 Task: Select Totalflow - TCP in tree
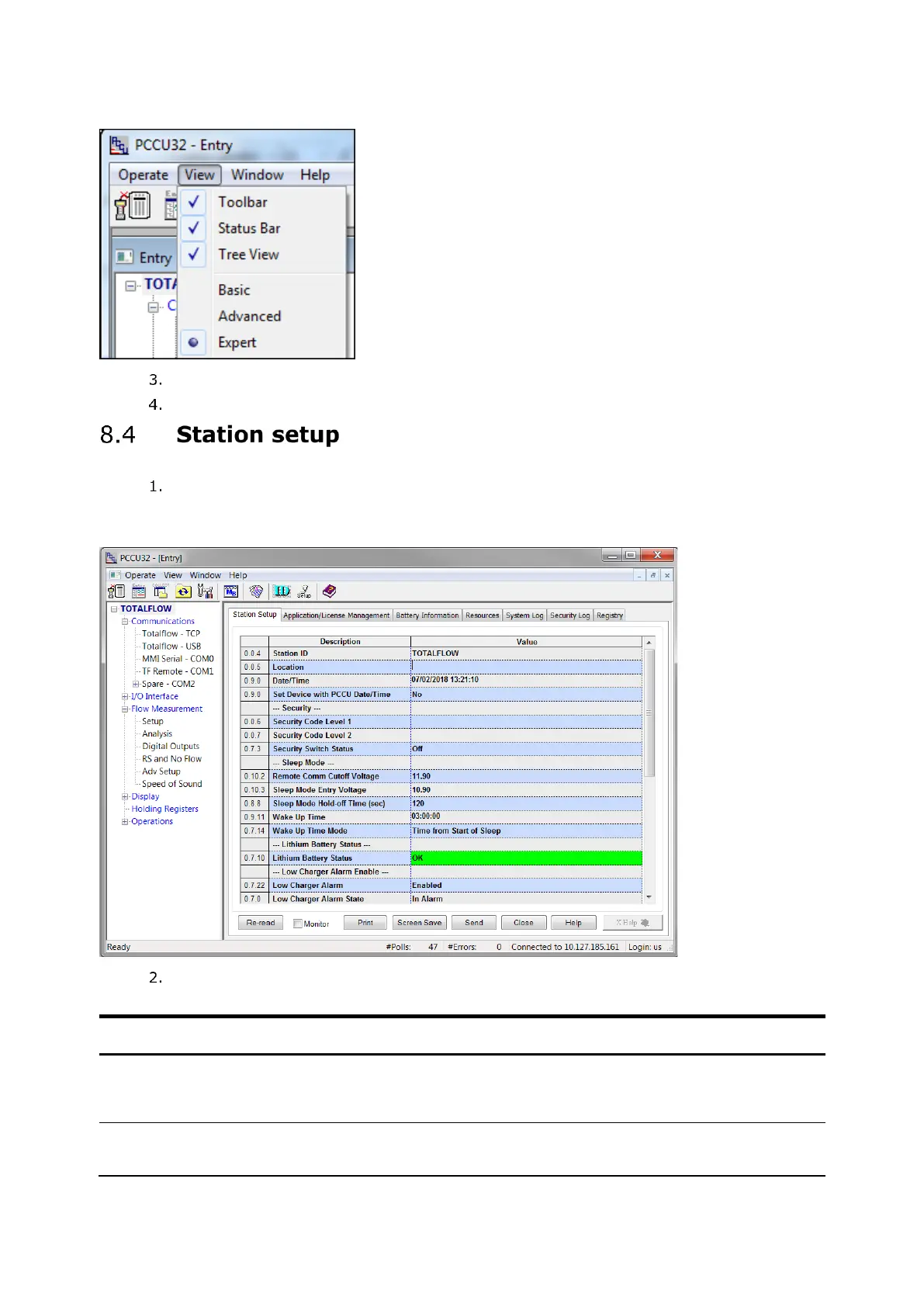point(171,634)
